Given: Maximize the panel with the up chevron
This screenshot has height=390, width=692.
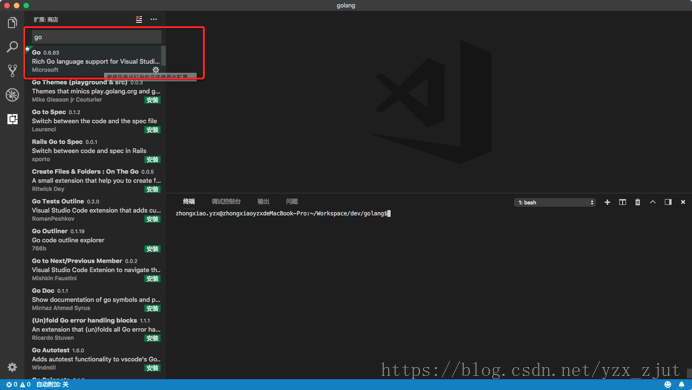Looking at the screenshot, I should pos(653,202).
